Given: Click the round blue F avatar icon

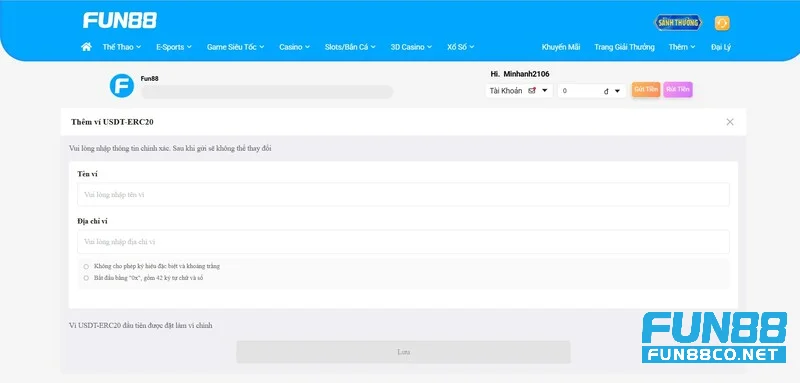Looking at the screenshot, I should (122, 86).
